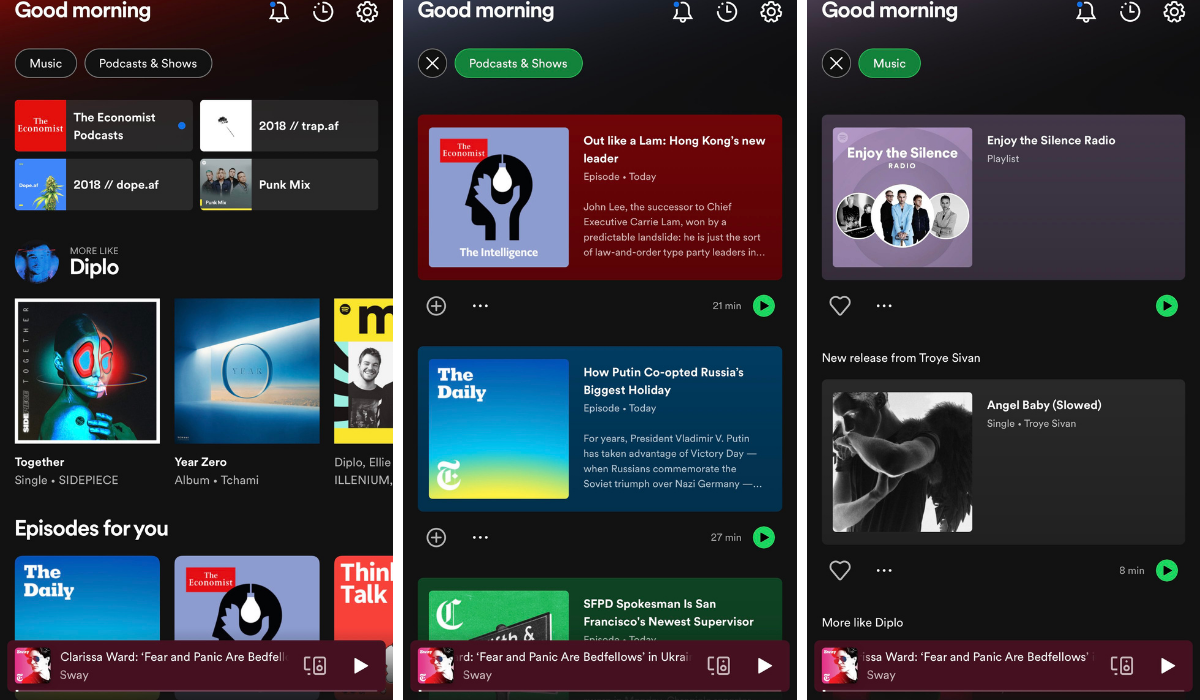Open device picker in left screen player bar
Image resolution: width=1200 pixels, height=700 pixels.
[x=315, y=665]
